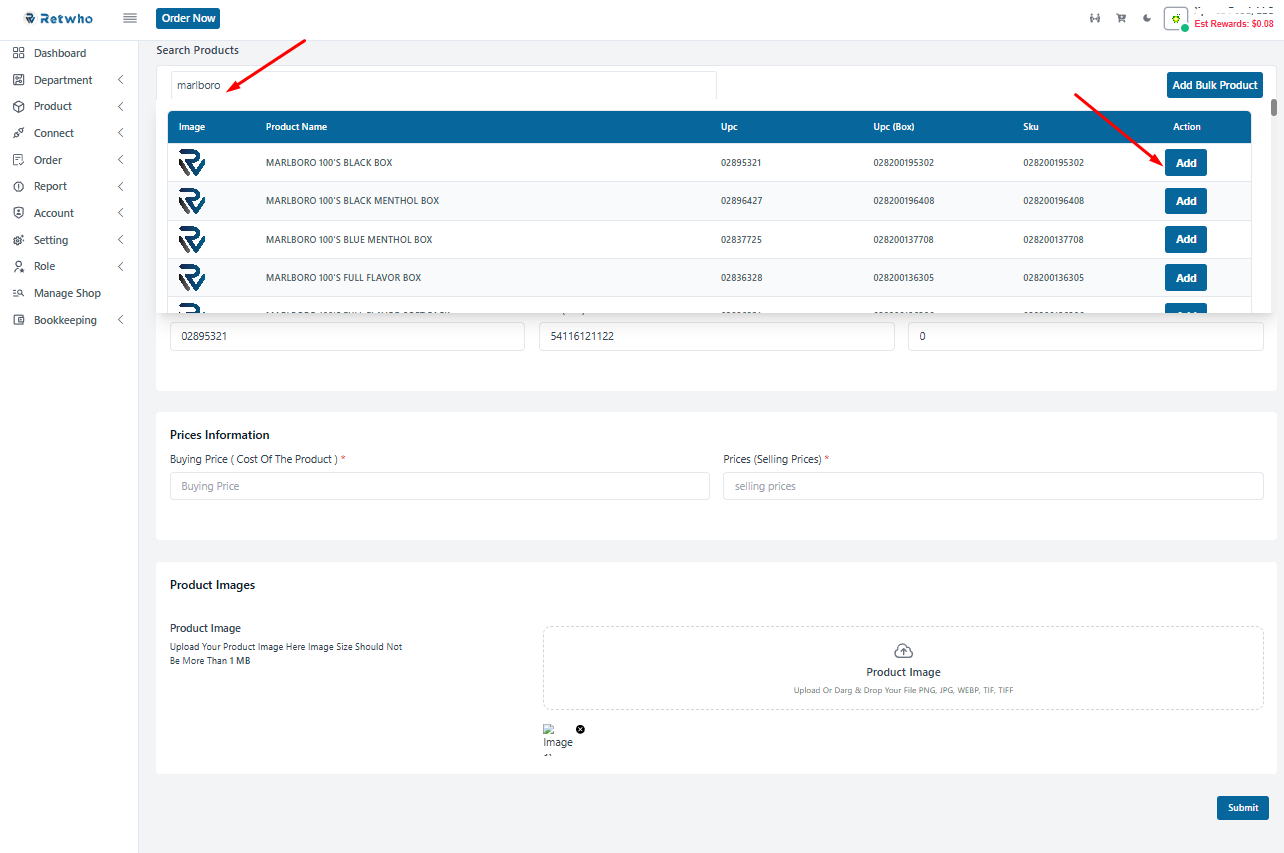This screenshot has width=1284, height=853.
Task: Click Add Bulk Product button
Action: click(x=1215, y=85)
